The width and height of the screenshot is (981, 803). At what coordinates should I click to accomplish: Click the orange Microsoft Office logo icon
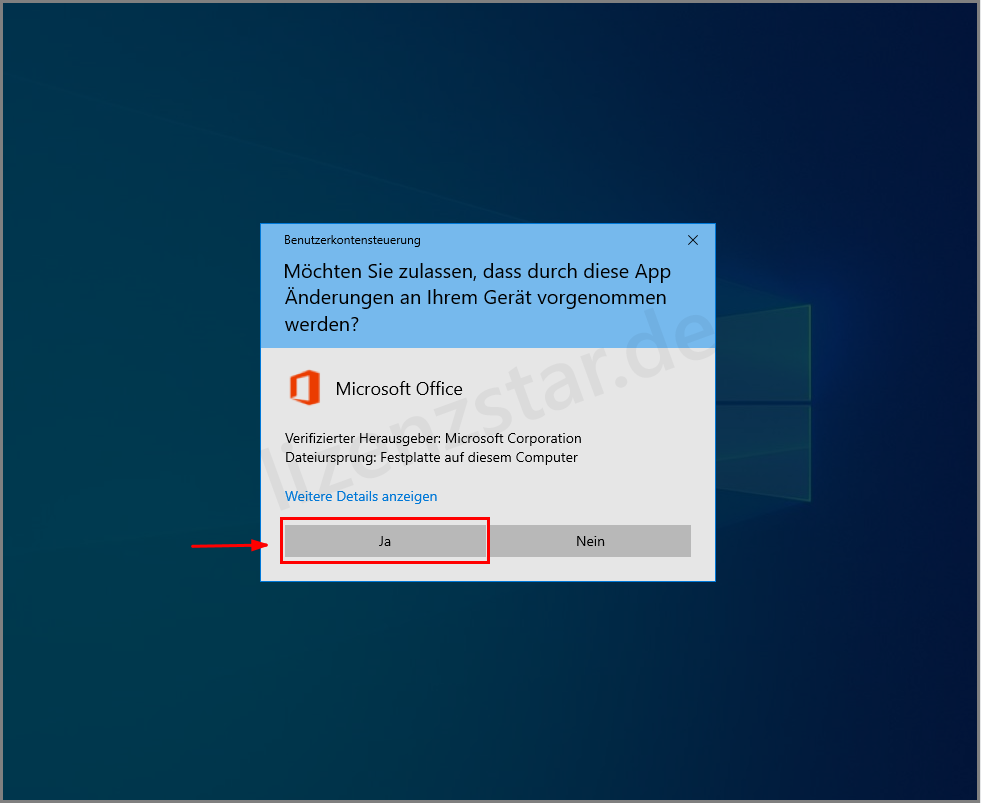click(305, 388)
